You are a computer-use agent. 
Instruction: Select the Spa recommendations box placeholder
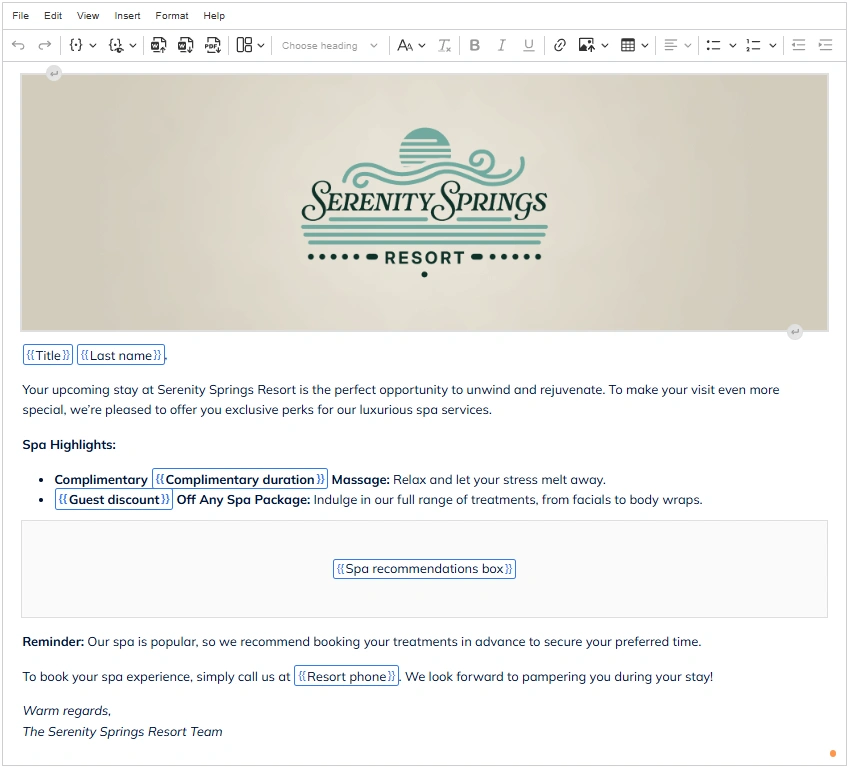[x=424, y=569]
